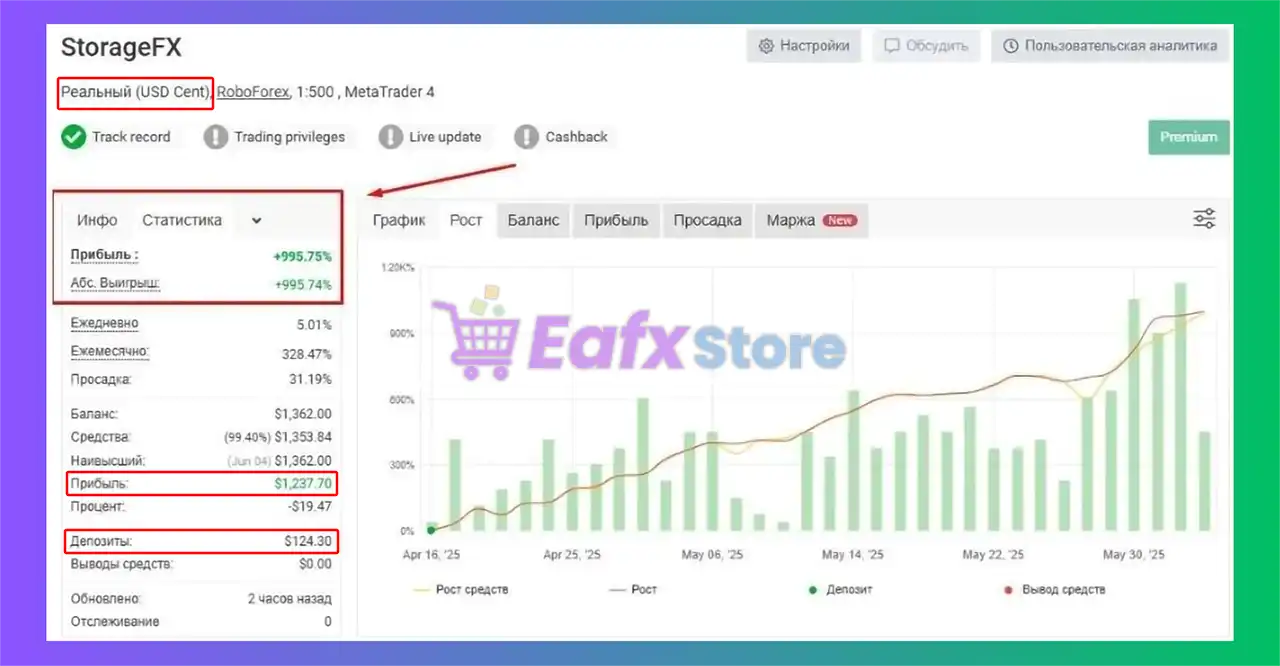Image resolution: width=1280 pixels, height=666 pixels.
Task: Click the Cashback warning icon
Action: [526, 137]
